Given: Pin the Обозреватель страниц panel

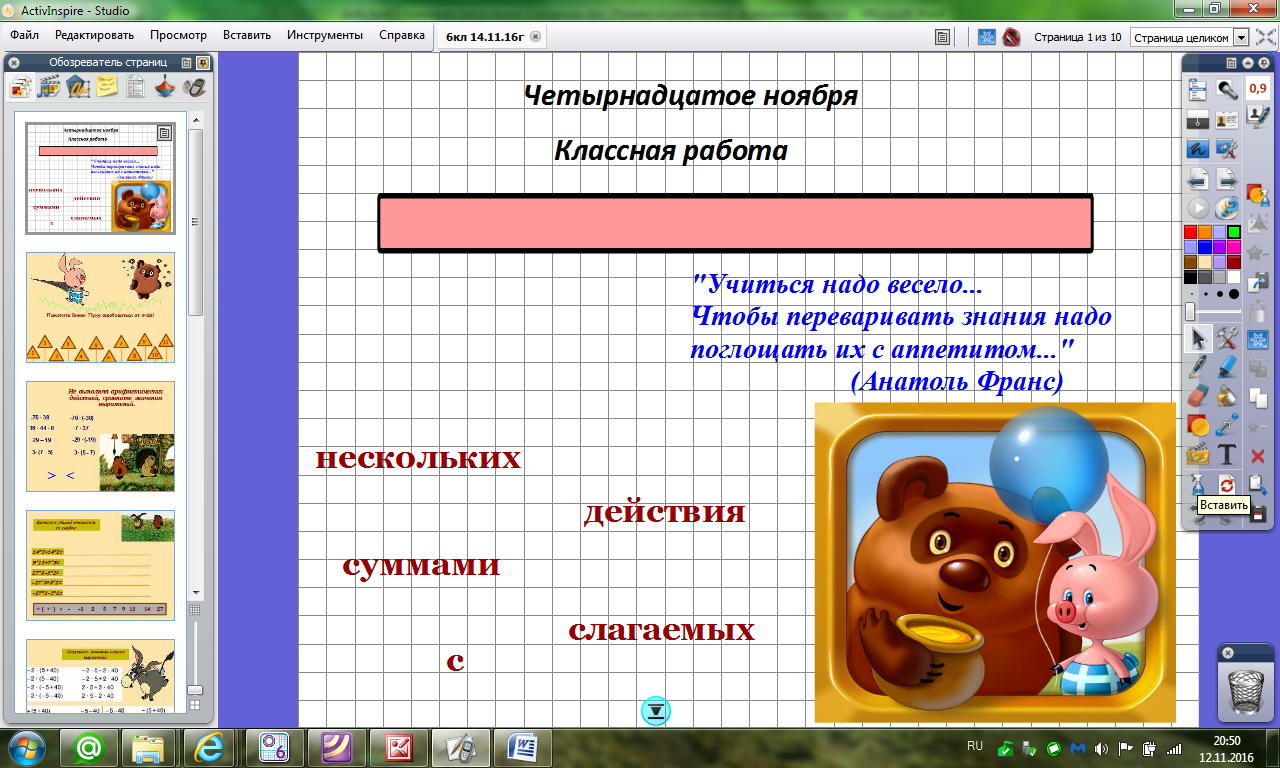Looking at the screenshot, I should tap(203, 62).
